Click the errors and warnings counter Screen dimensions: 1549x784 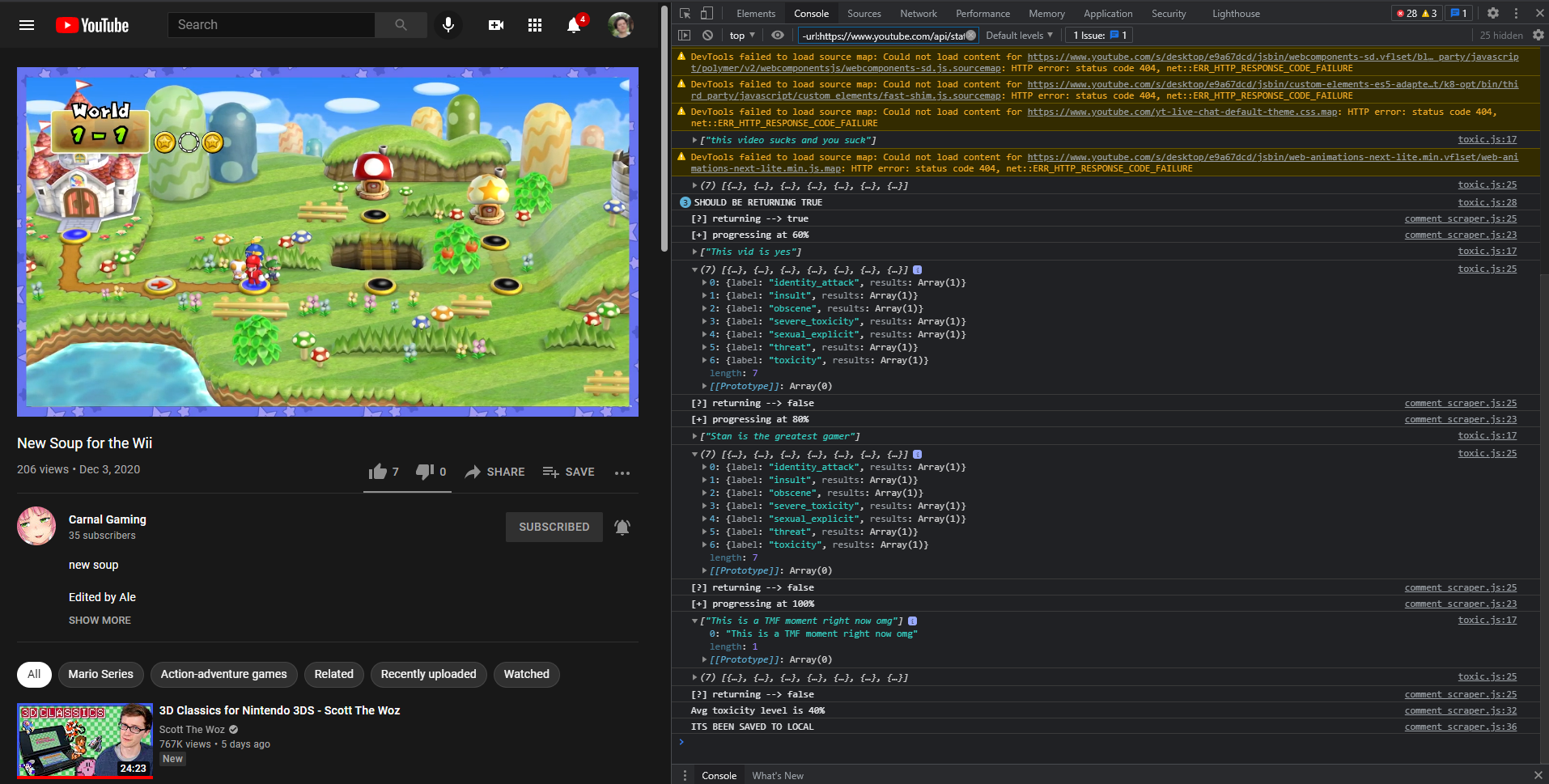1416,13
